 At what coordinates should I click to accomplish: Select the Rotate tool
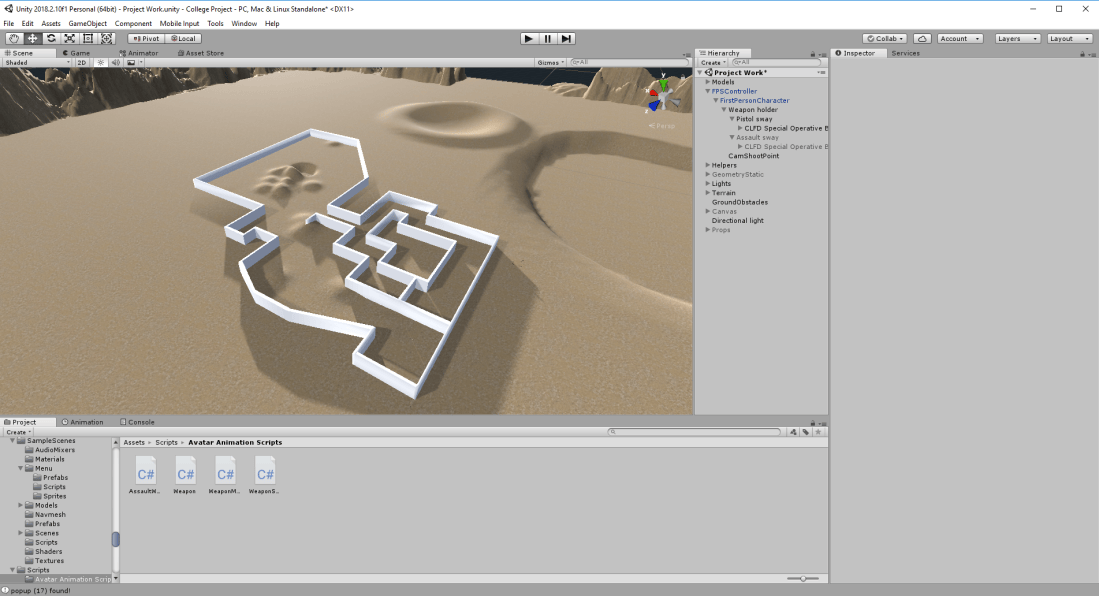51,39
